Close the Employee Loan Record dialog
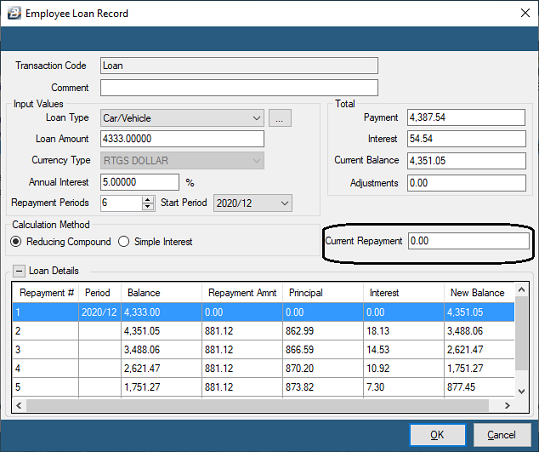The image size is (539, 452). pyautogui.click(x=525, y=13)
